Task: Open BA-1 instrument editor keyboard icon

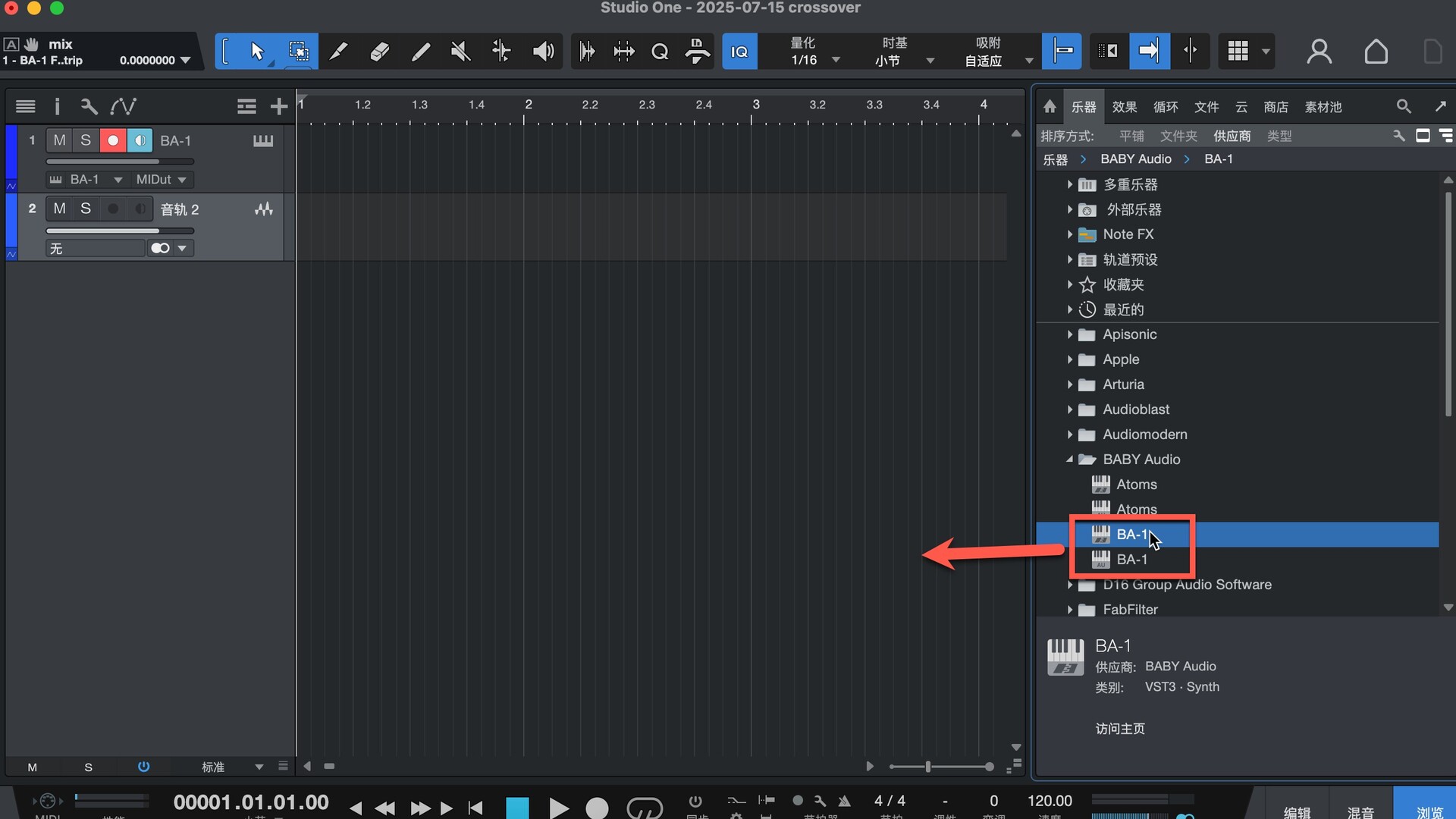Action: click(x=263, y=140)
